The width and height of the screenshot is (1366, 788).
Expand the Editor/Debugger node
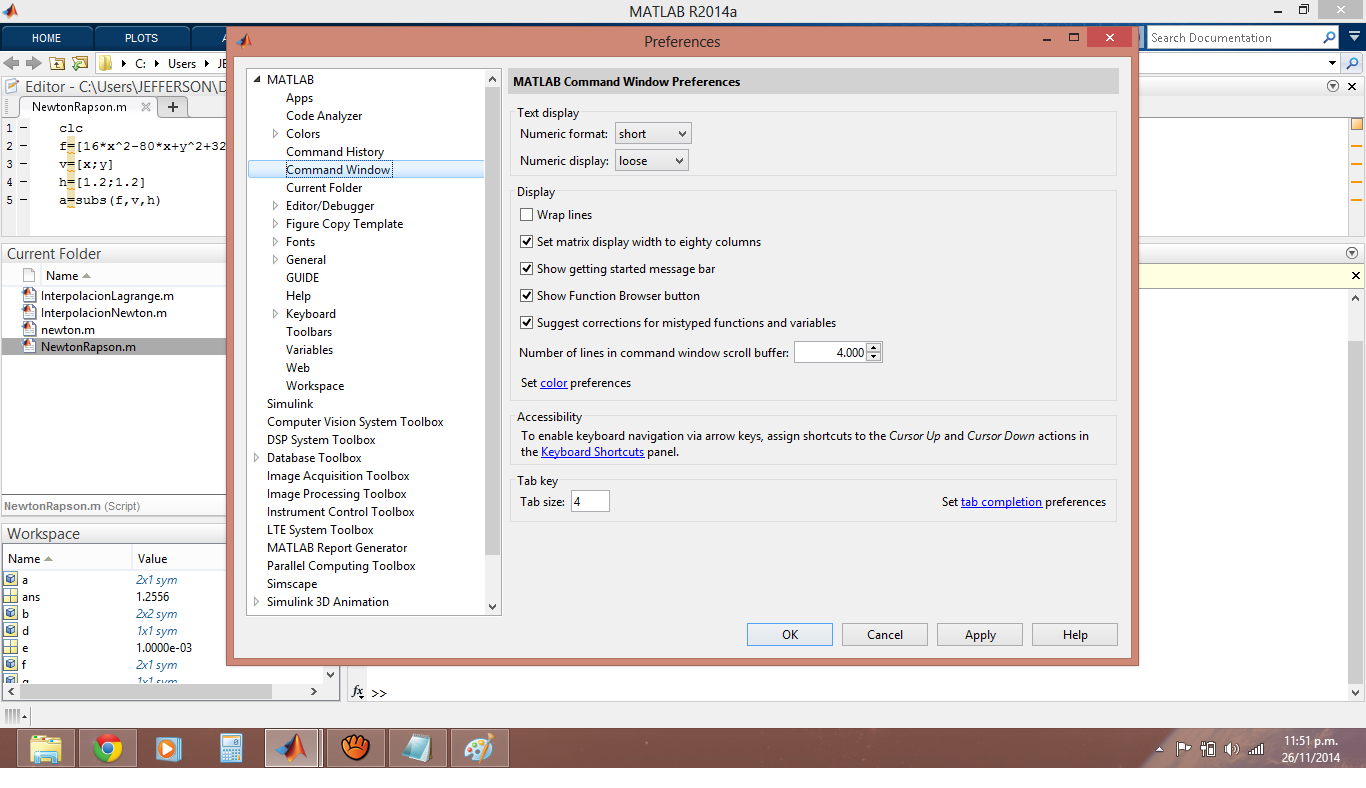click(x=276, y=206)
